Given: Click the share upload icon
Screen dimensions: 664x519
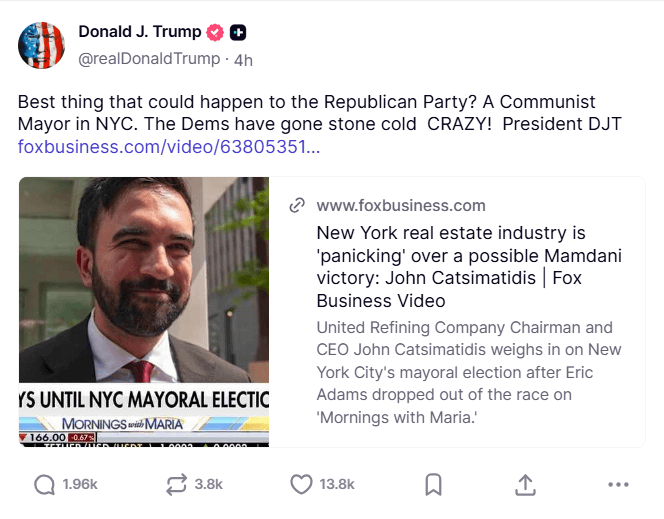Looking at the screenshot, I should click(x=525, y=484).
